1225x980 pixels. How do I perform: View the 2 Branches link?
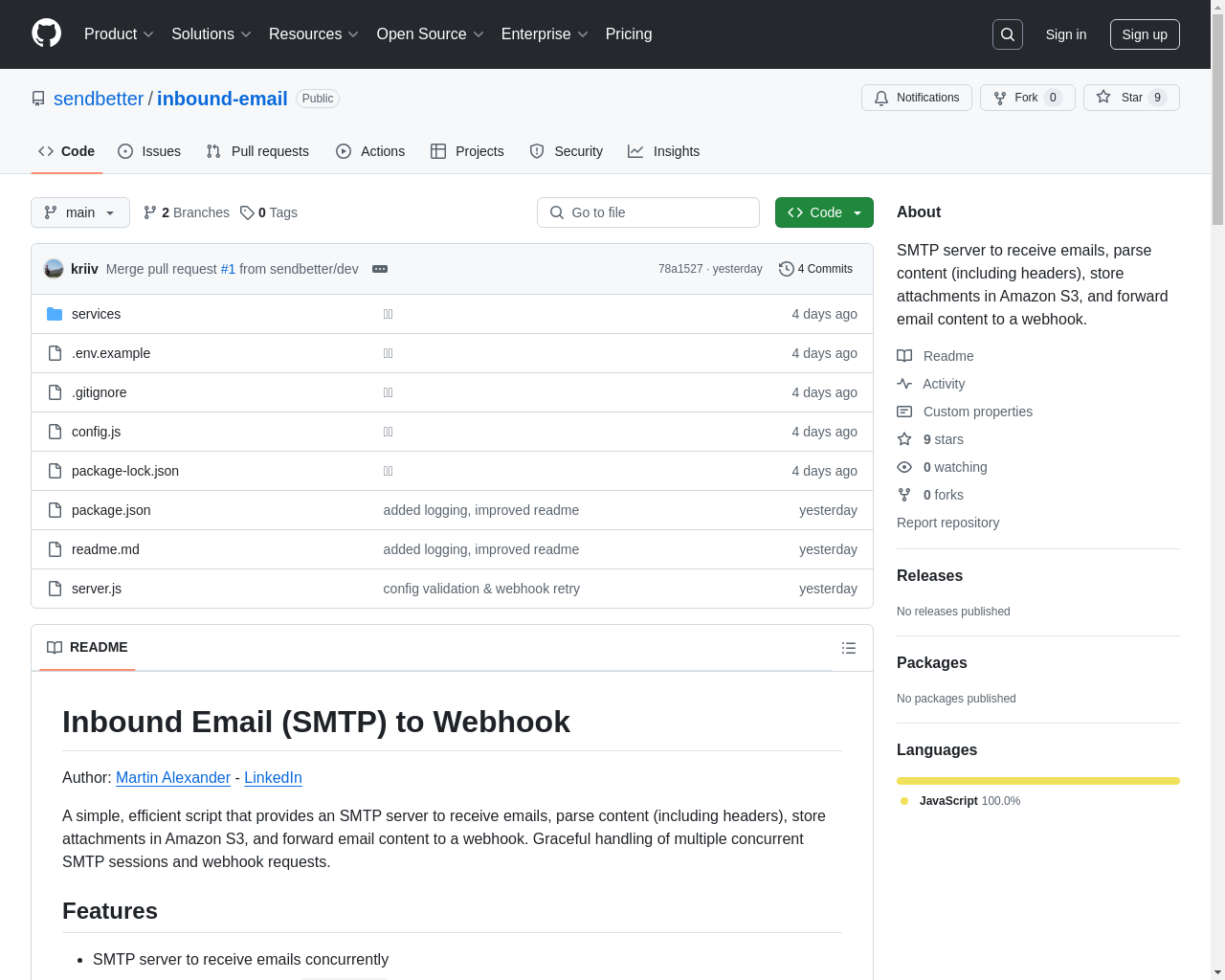pos(187,212)
